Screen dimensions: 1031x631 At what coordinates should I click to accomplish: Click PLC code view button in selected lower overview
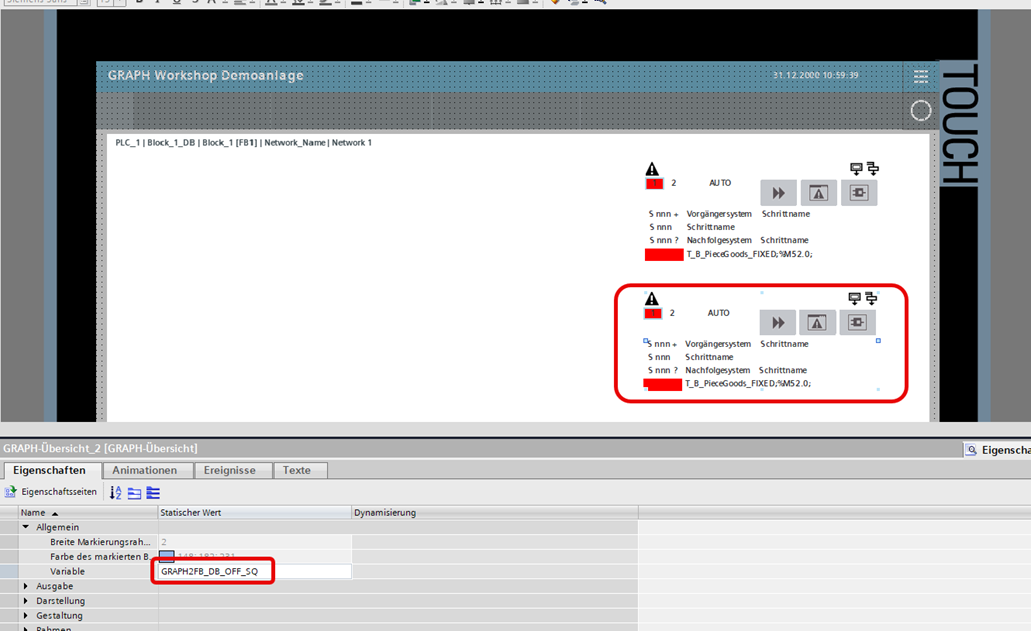(x=857, y=323)
